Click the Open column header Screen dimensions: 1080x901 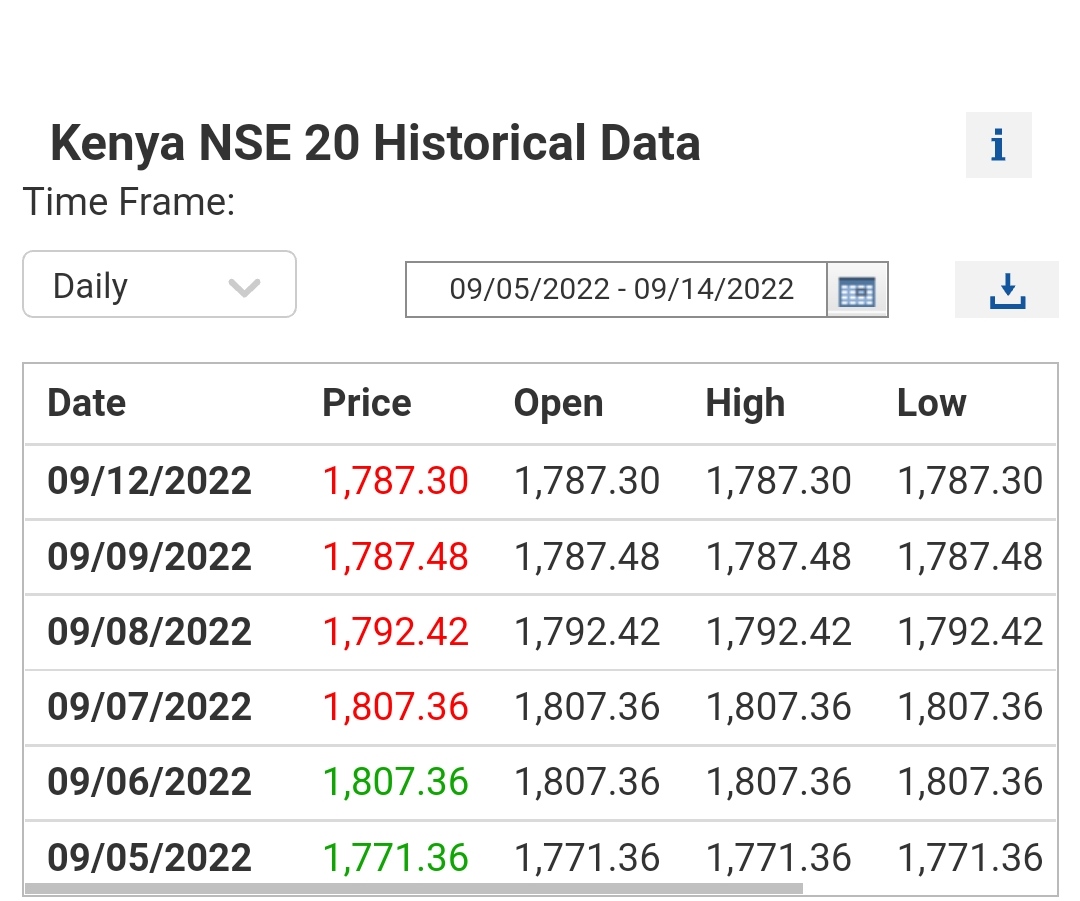click(558, 403)
